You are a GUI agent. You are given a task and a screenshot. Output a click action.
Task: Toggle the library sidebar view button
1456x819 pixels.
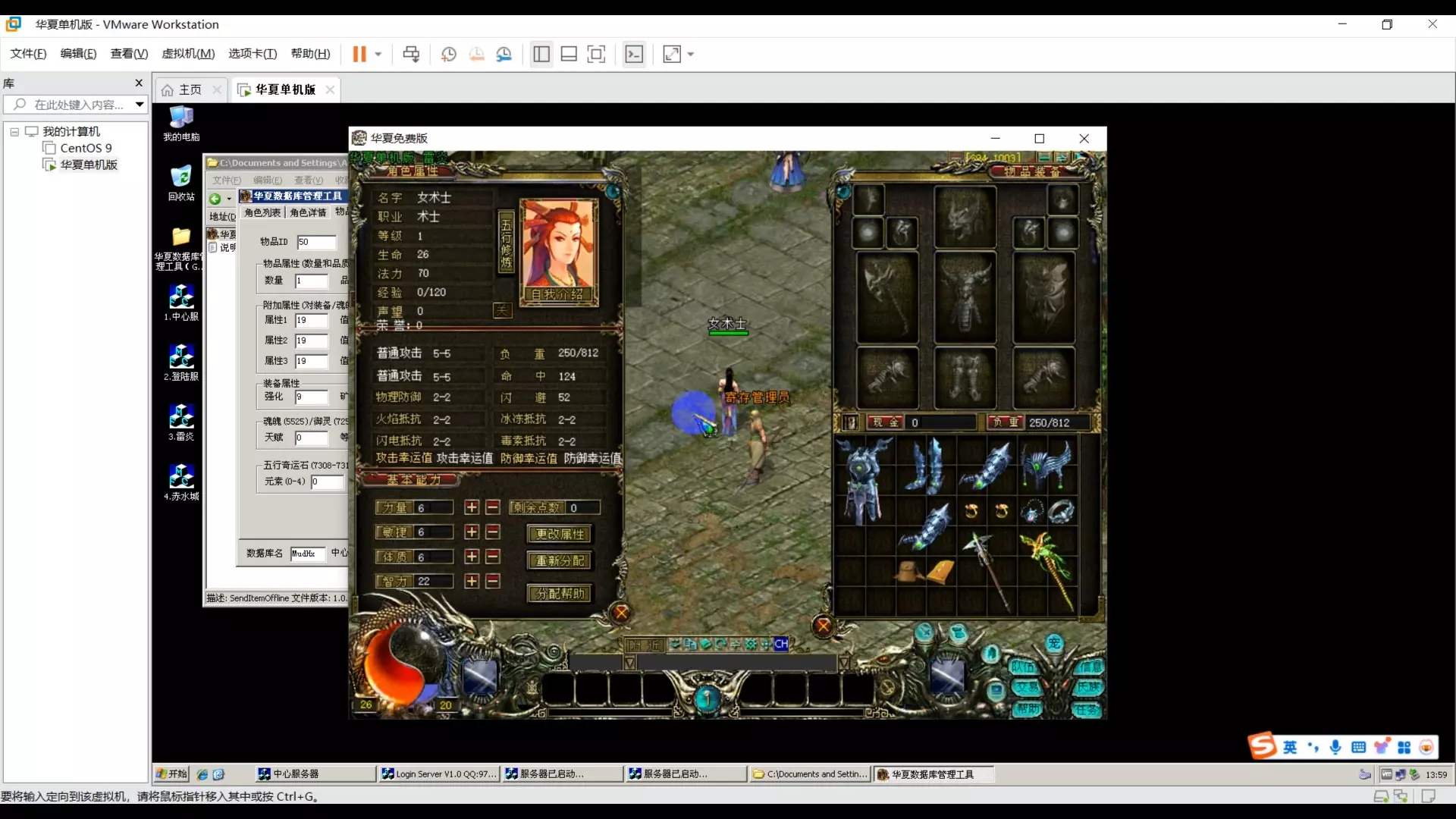pos(541,54)
